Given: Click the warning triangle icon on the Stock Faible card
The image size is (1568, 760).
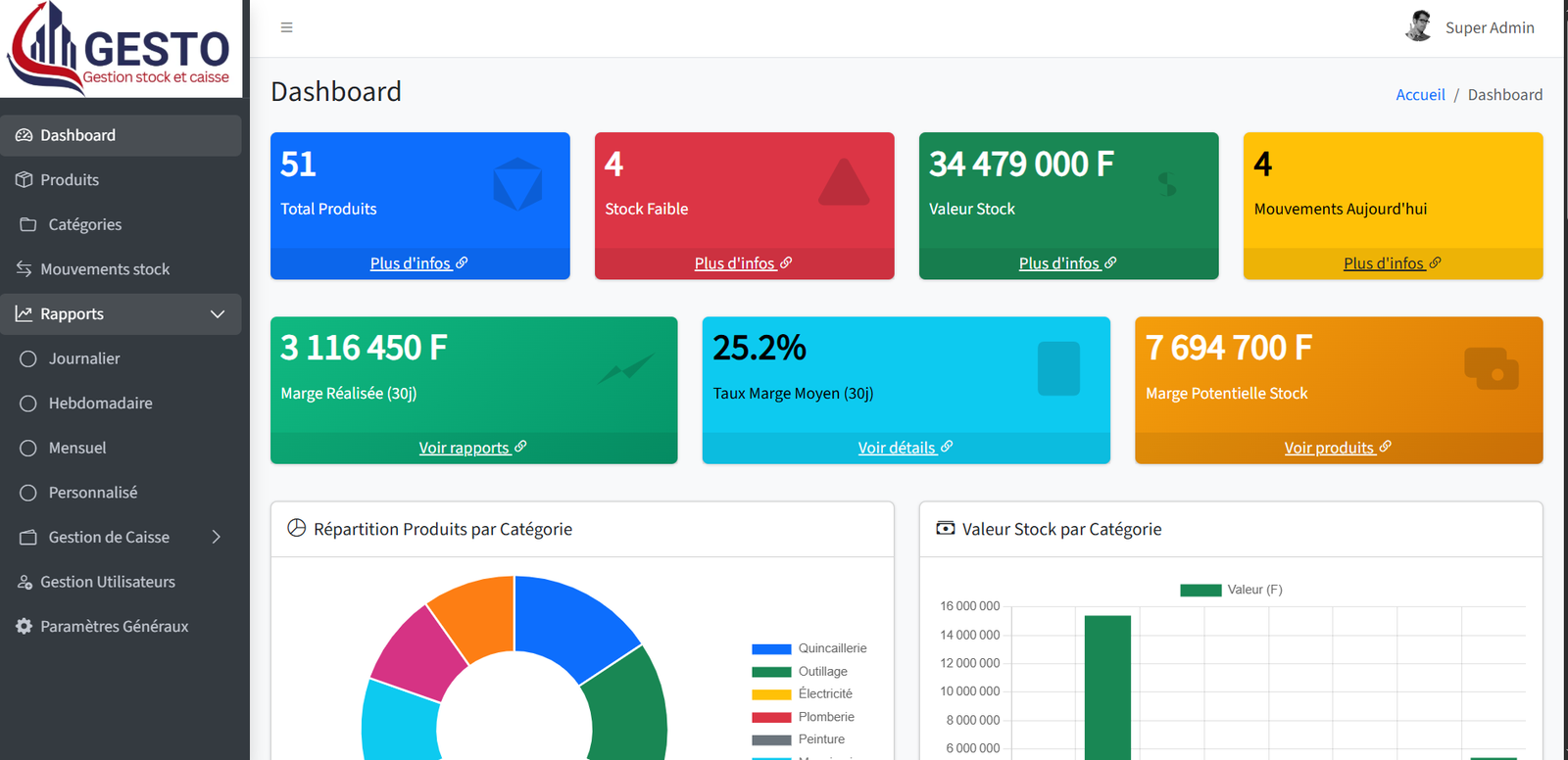Looking at the screenshot, I should coord(844,182).
